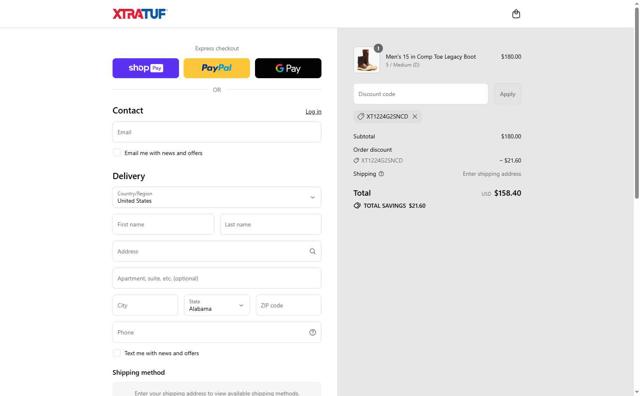Click the Address input field

click(x=217, y=251)
